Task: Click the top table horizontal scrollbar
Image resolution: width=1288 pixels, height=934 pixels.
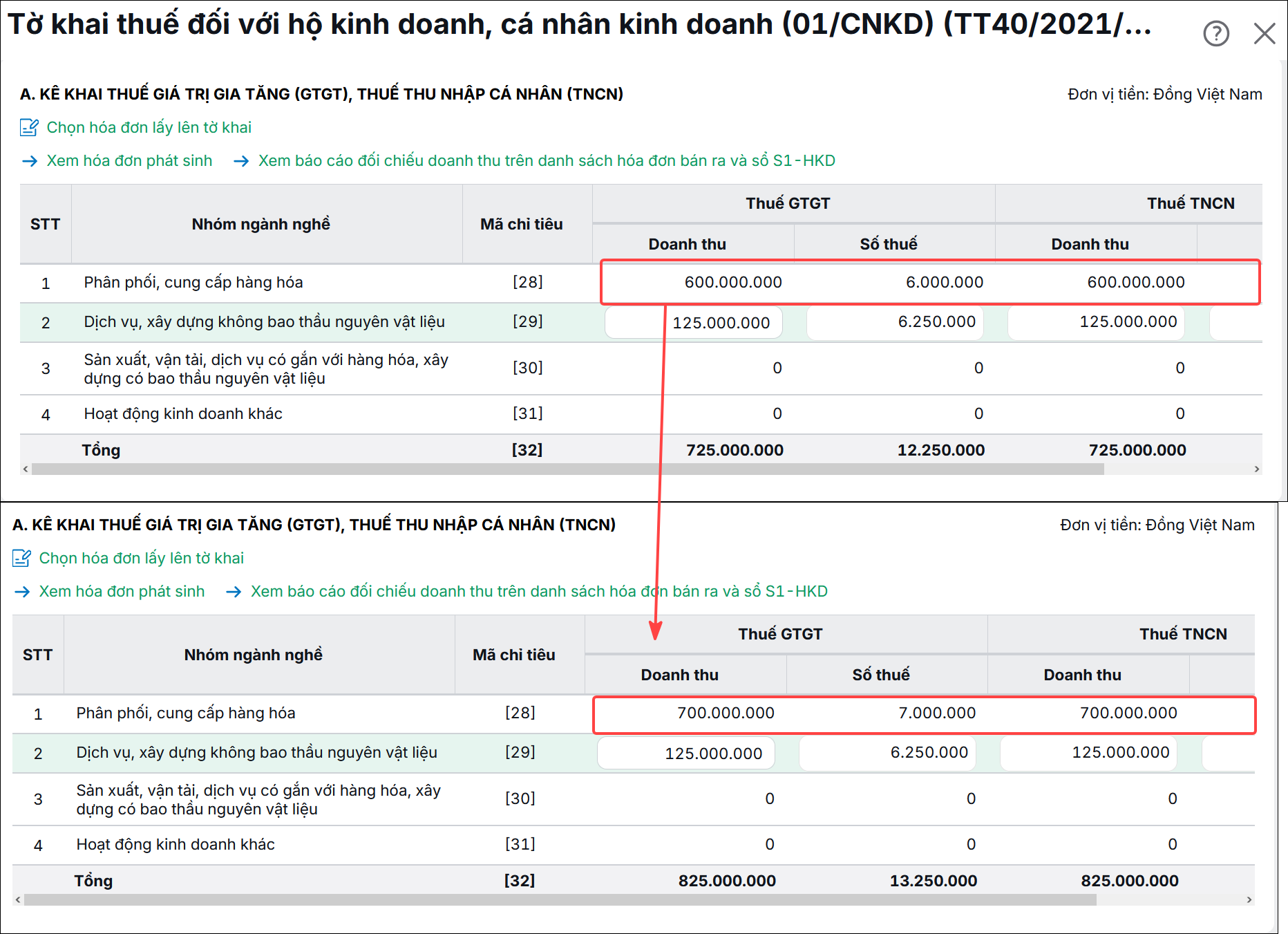Action: (568, 469)
